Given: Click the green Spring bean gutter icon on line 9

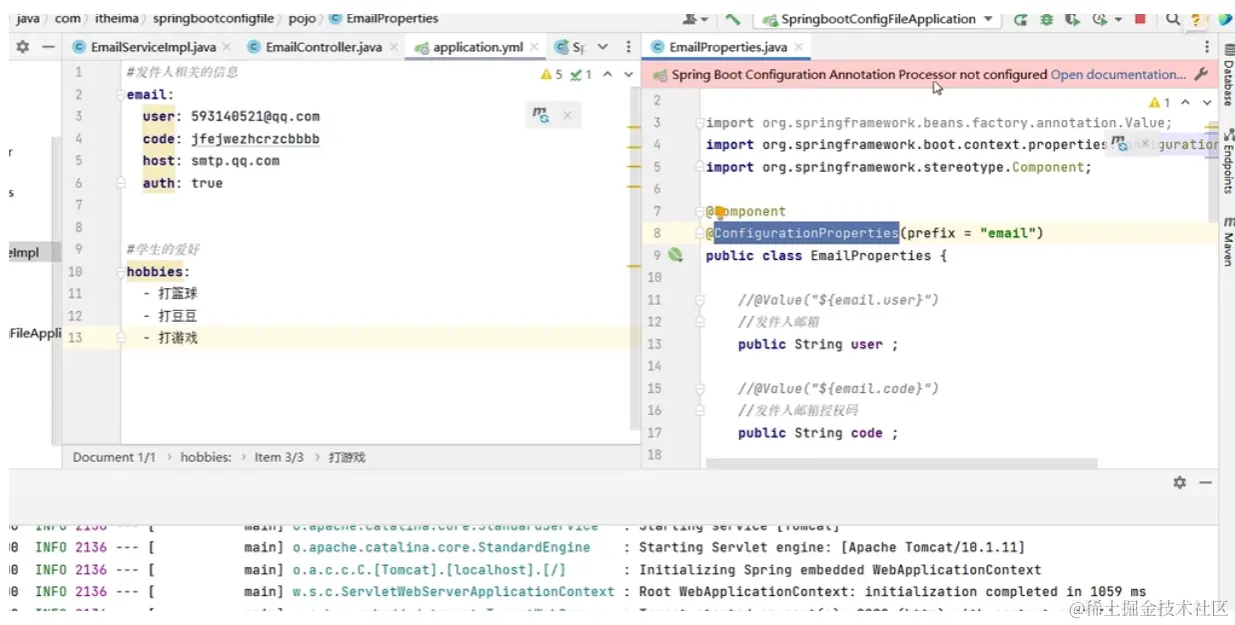Looking at the screenshot, I should click(x=676, y=255).
